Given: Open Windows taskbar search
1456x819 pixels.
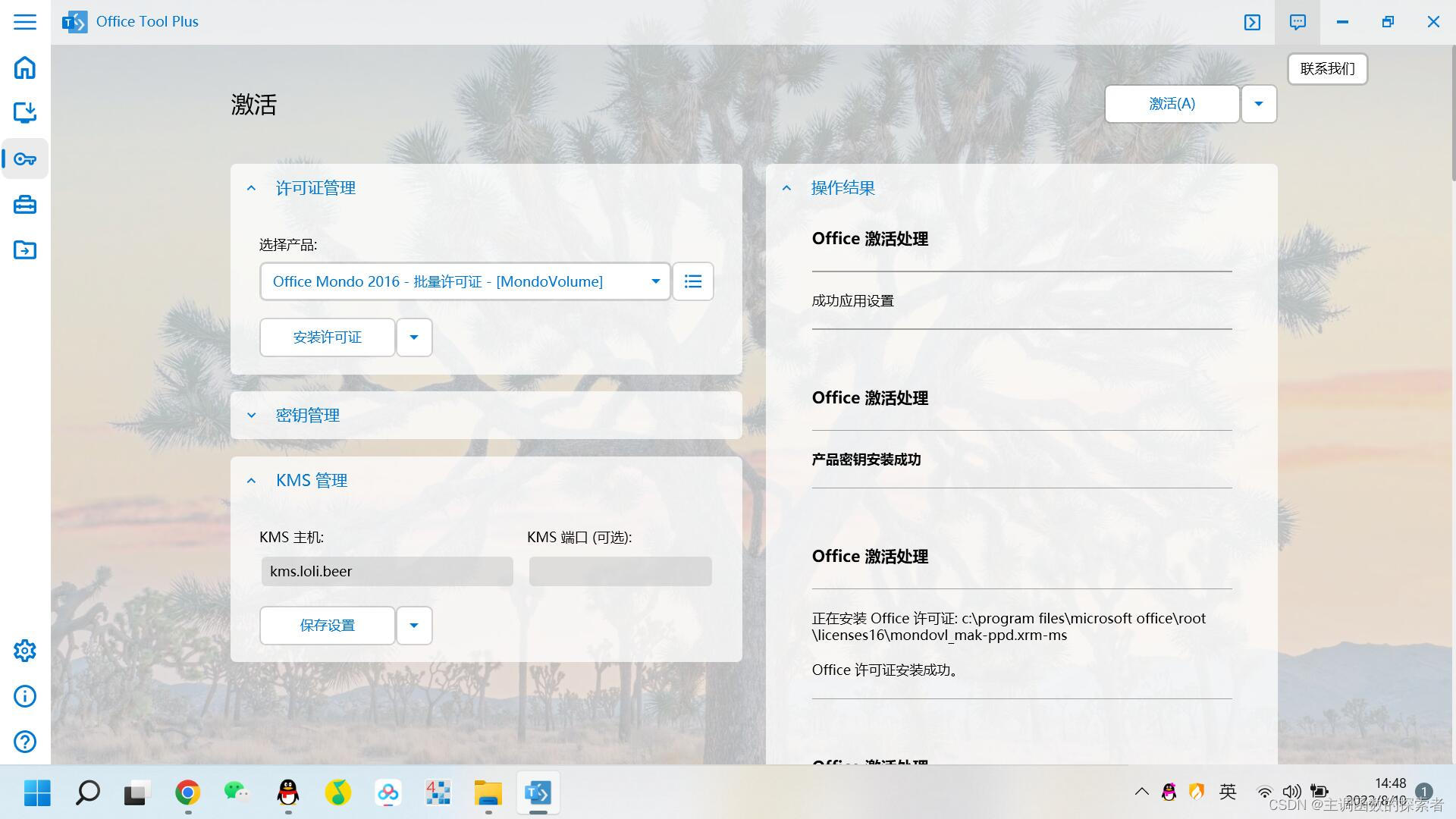Looking at the screenshot, I should (87, 792).
